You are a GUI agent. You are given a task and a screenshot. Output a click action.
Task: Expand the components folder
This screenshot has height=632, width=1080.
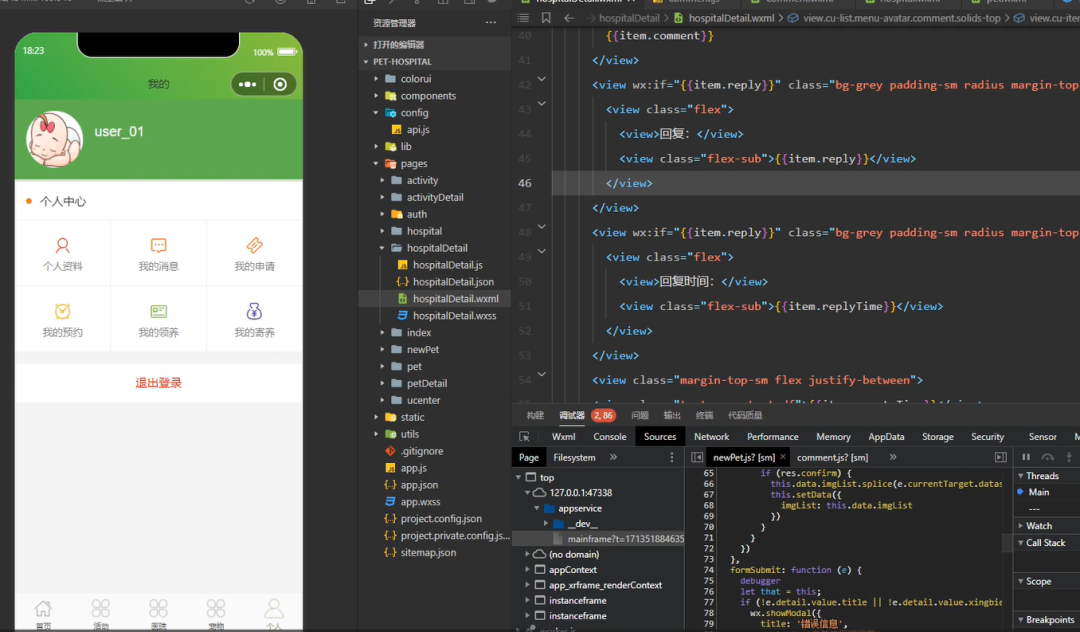[376, 96]
